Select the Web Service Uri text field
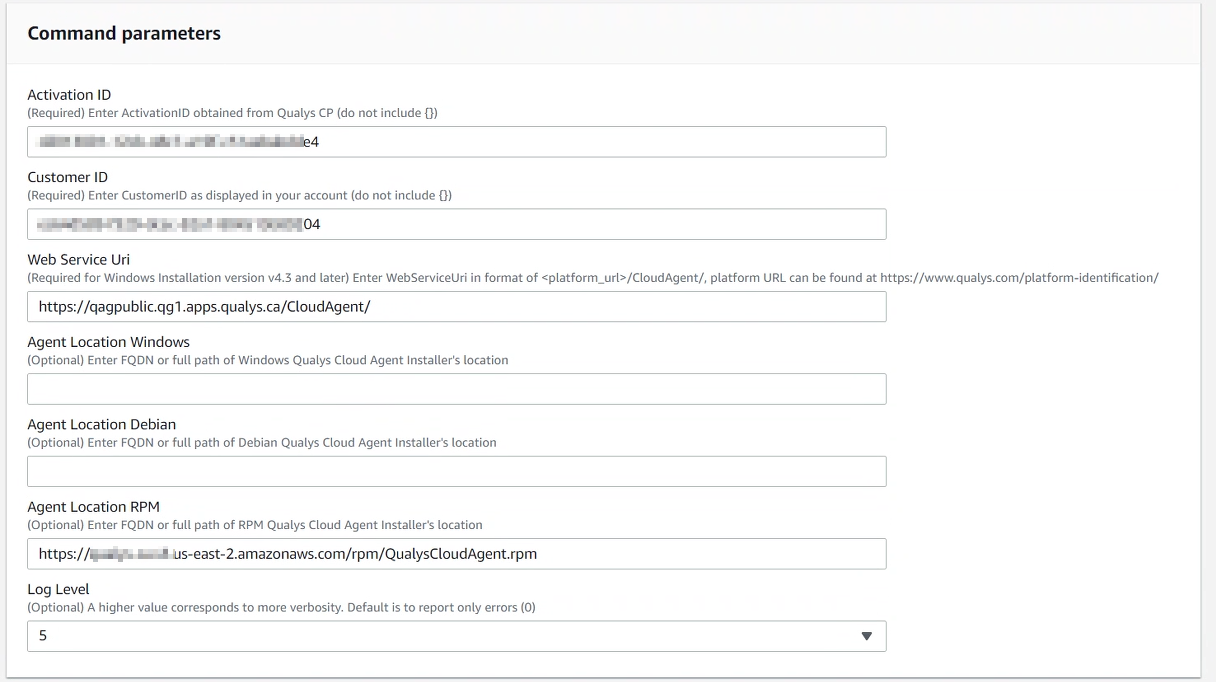 (456, 306)
